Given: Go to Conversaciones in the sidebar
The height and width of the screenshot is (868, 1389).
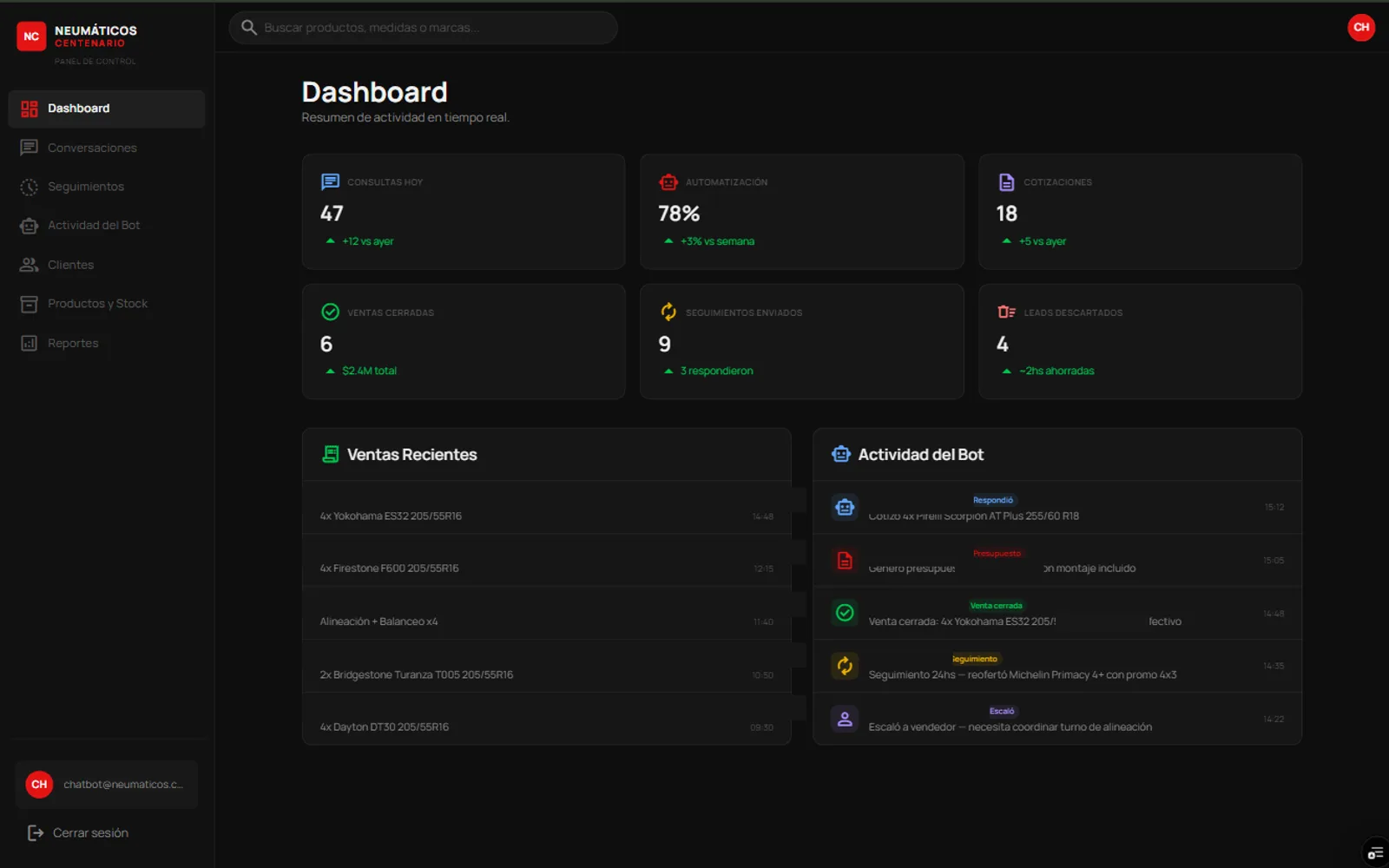Looking at the screenshot, I should pos(106,148).
